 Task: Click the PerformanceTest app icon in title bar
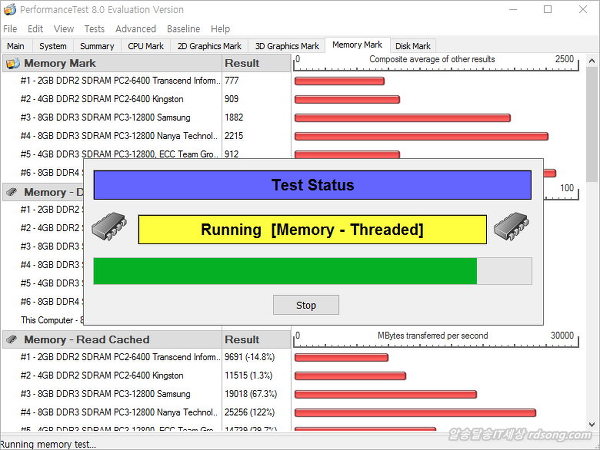coord(10,9)
